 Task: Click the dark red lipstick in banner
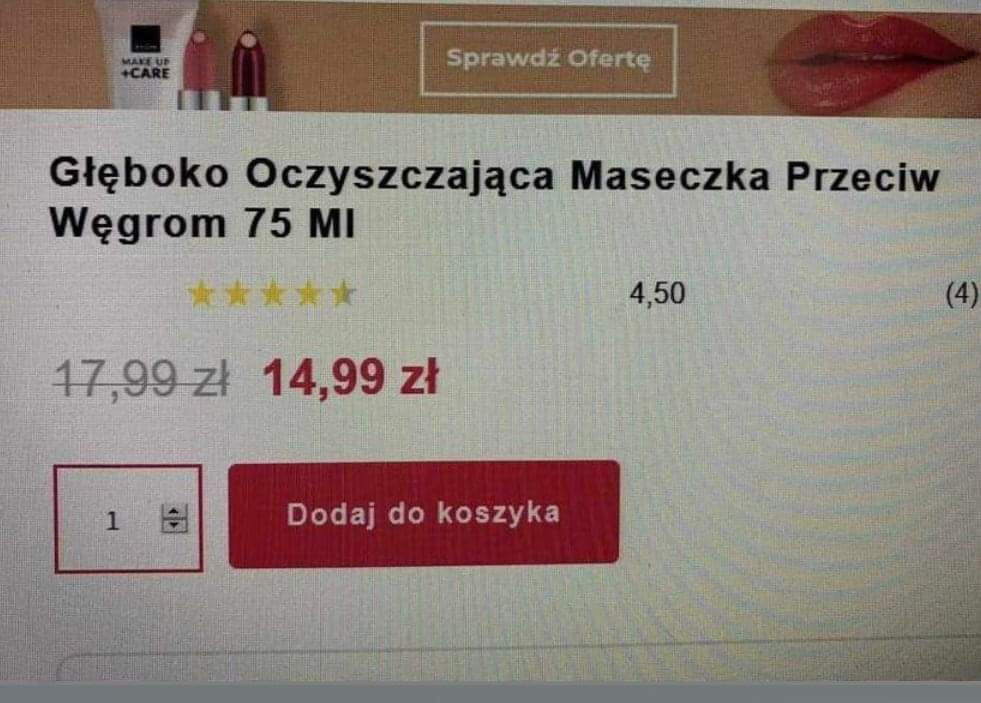[248, 71]
